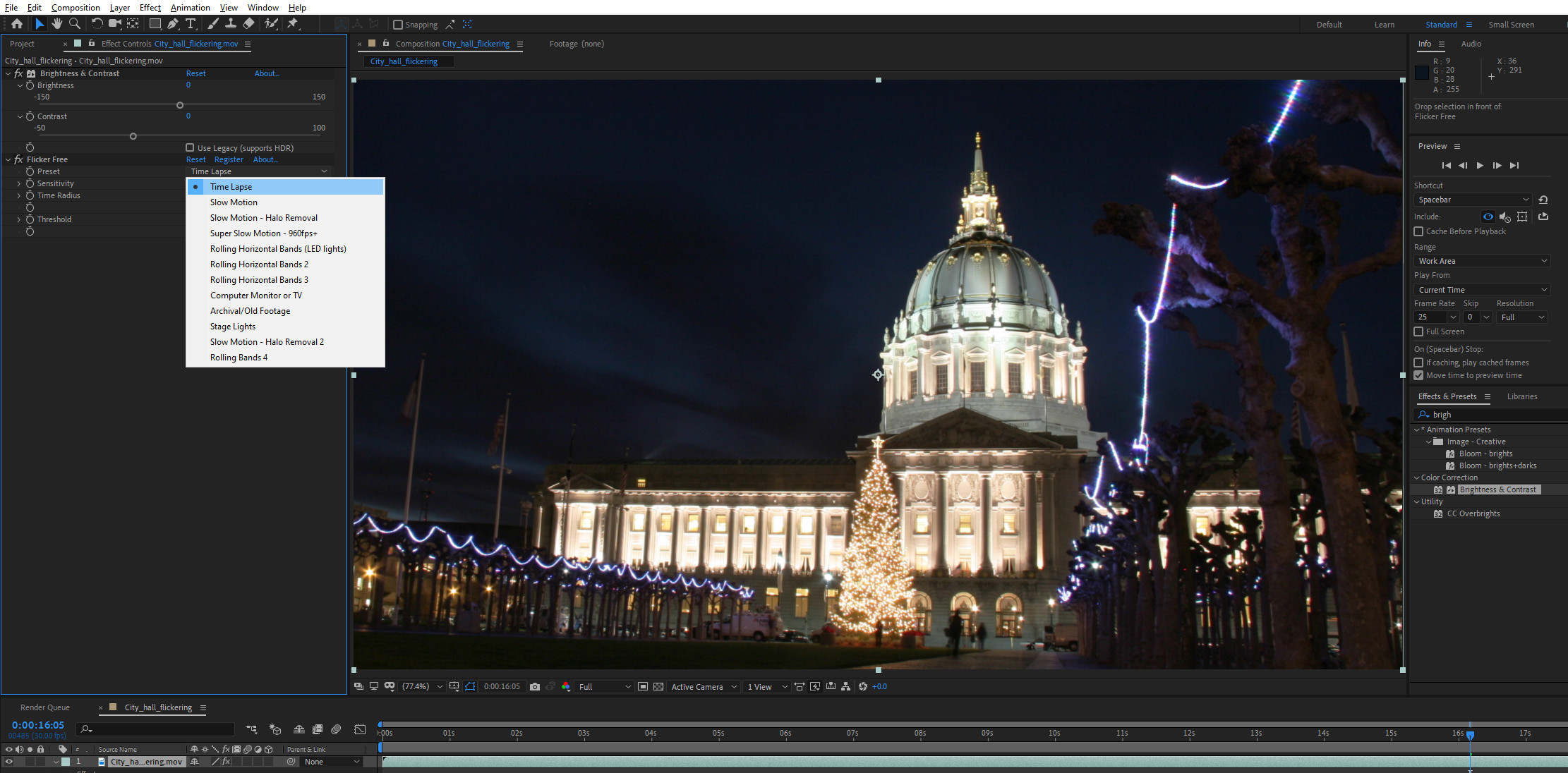
Task: Open the Range Work Area dropdown
Action: point(1482,261)
